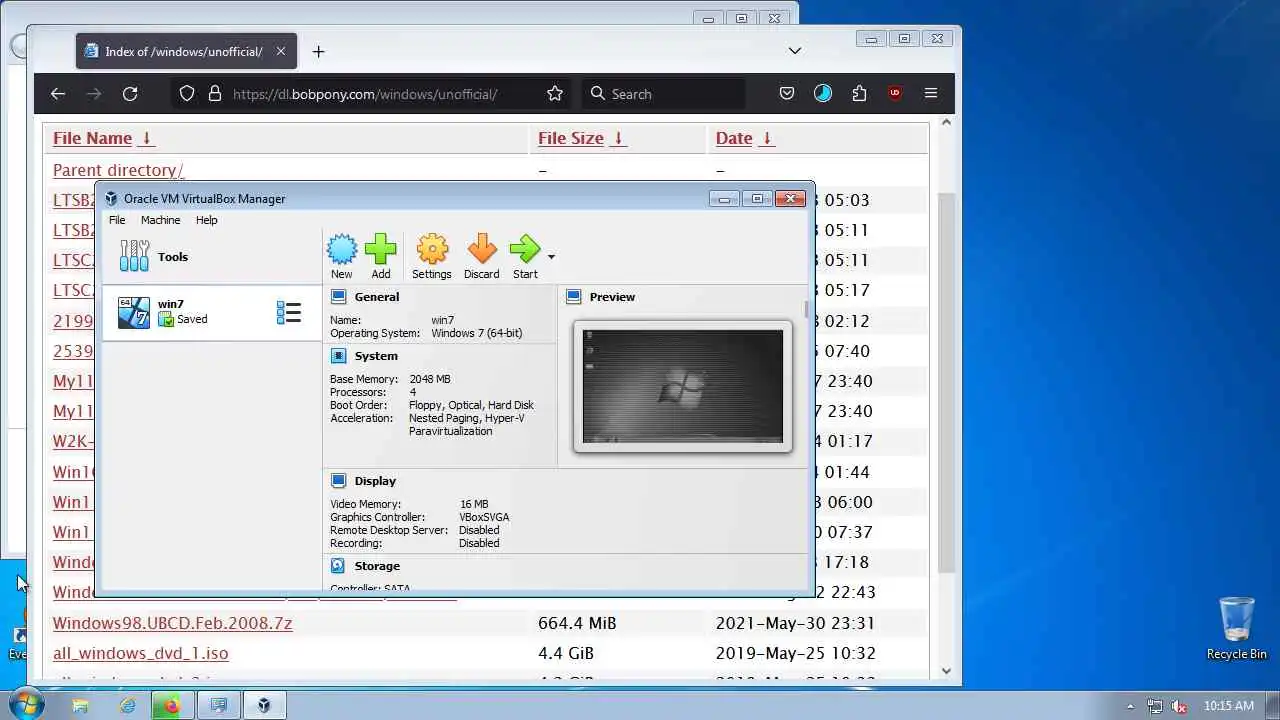
Task: Select the Tools entry in VirtualBox
Action: (212, 257)
